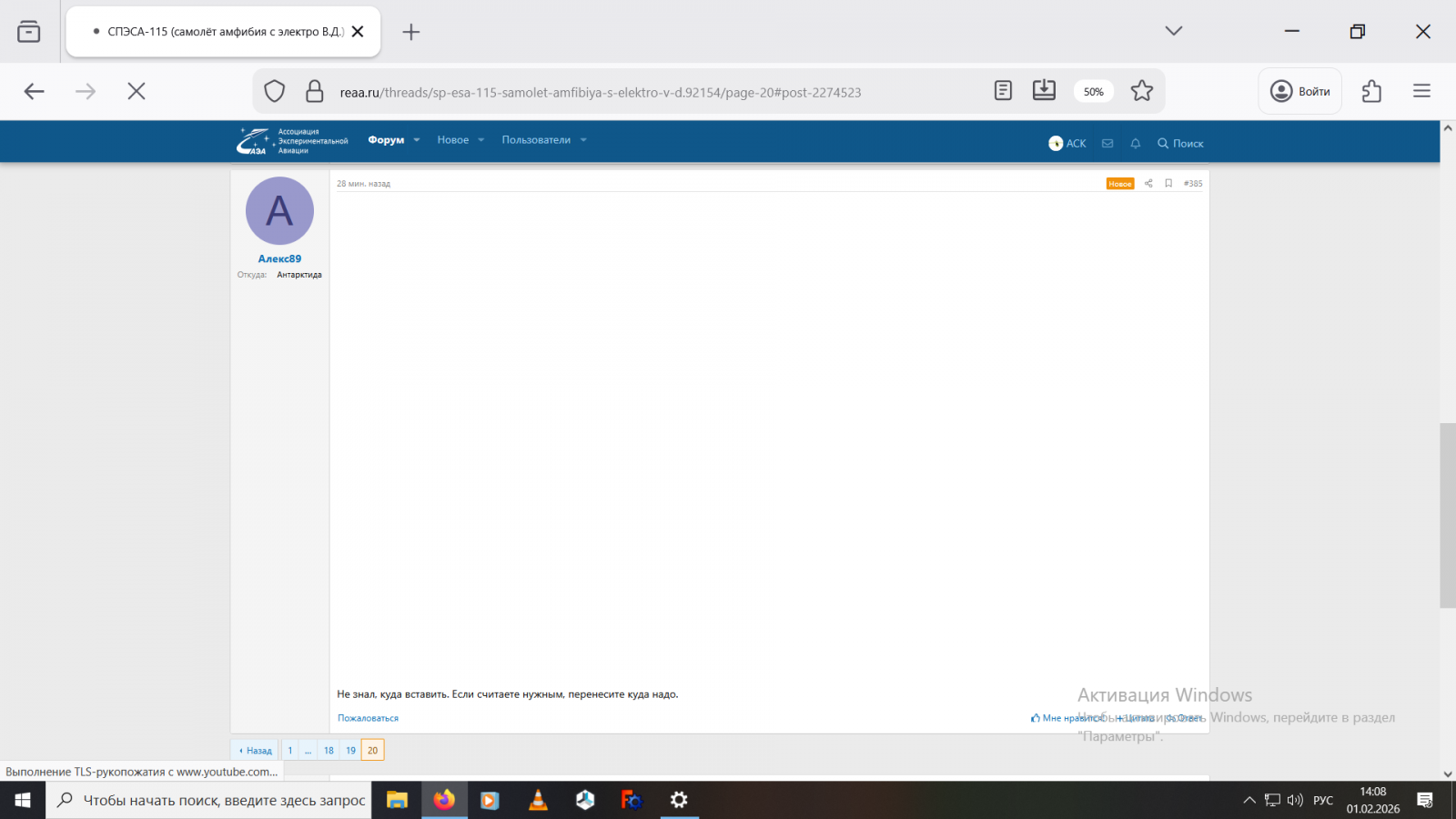The image size is (1456, 819).
Task: Click the tracking protection shield icon
Action: pos(275,92)
